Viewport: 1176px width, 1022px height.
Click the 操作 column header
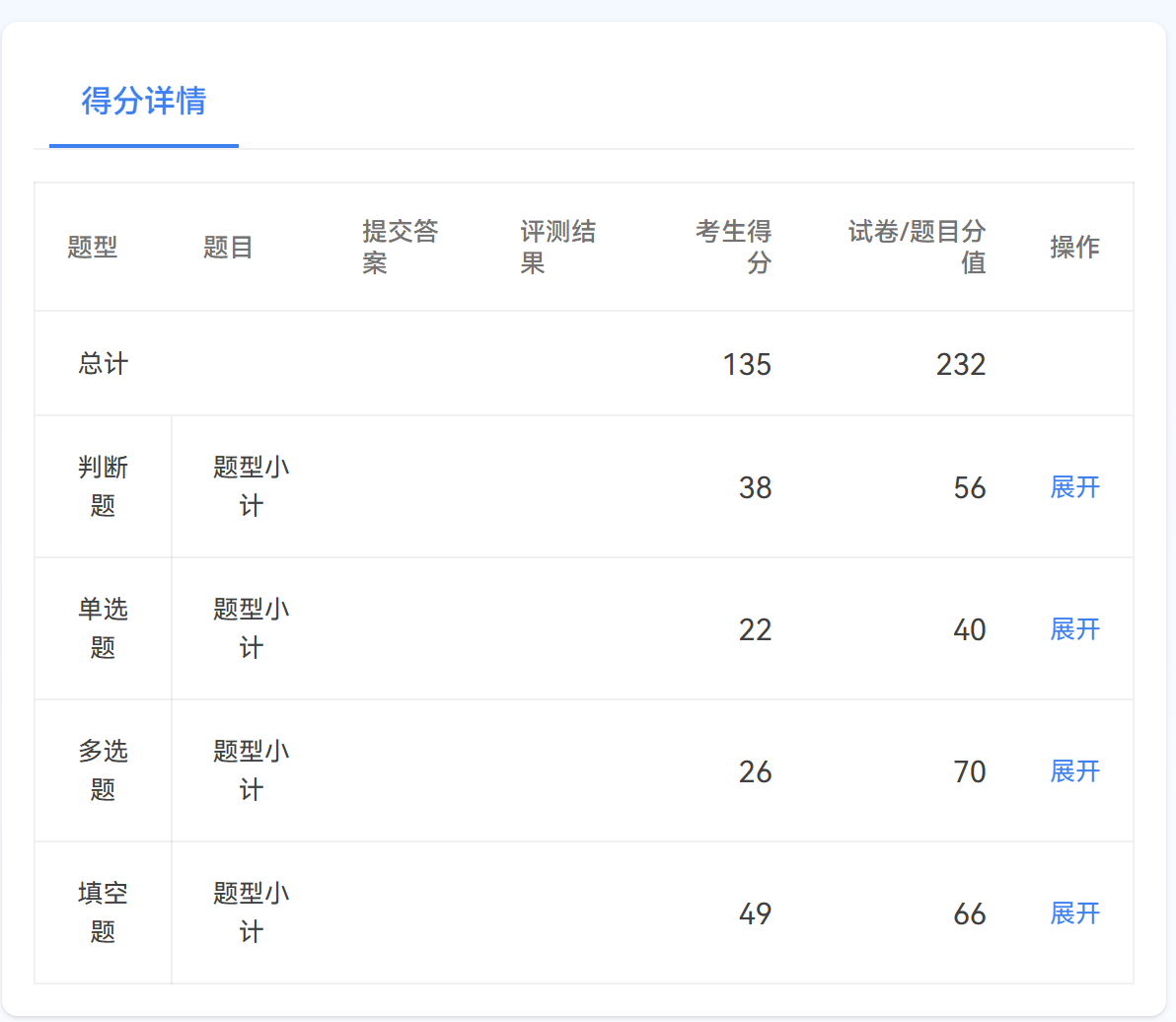(1074, 247)
